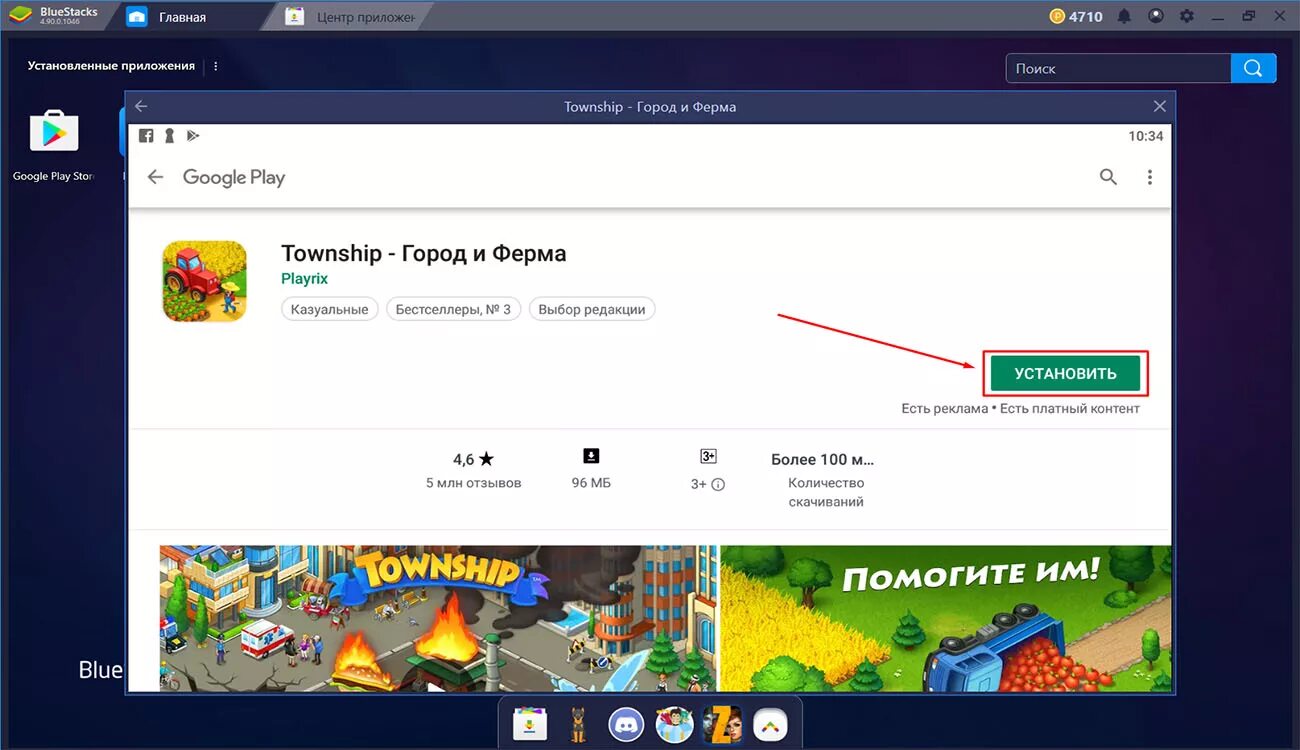Select the Бестселлеры № 3 chip
1300x750 pixels.
click(453, 309)
